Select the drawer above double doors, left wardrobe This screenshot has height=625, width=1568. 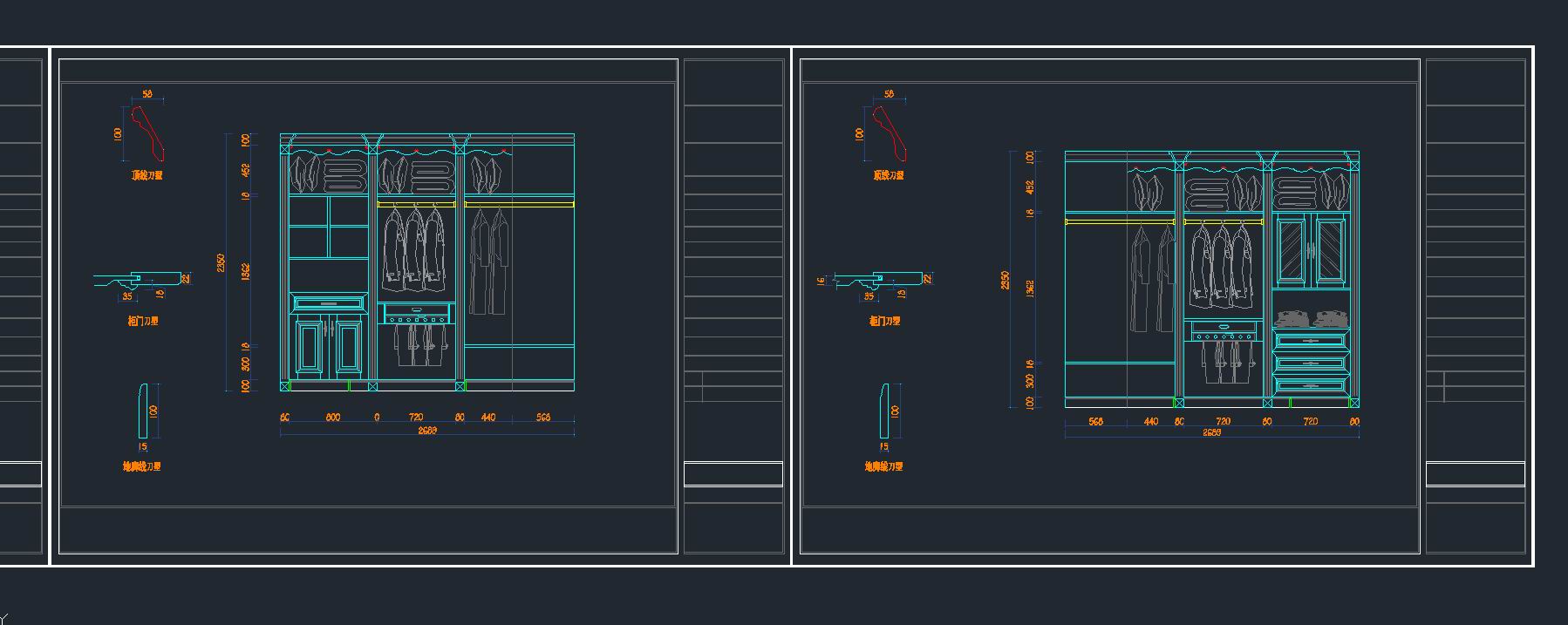(x=328, y=303)
